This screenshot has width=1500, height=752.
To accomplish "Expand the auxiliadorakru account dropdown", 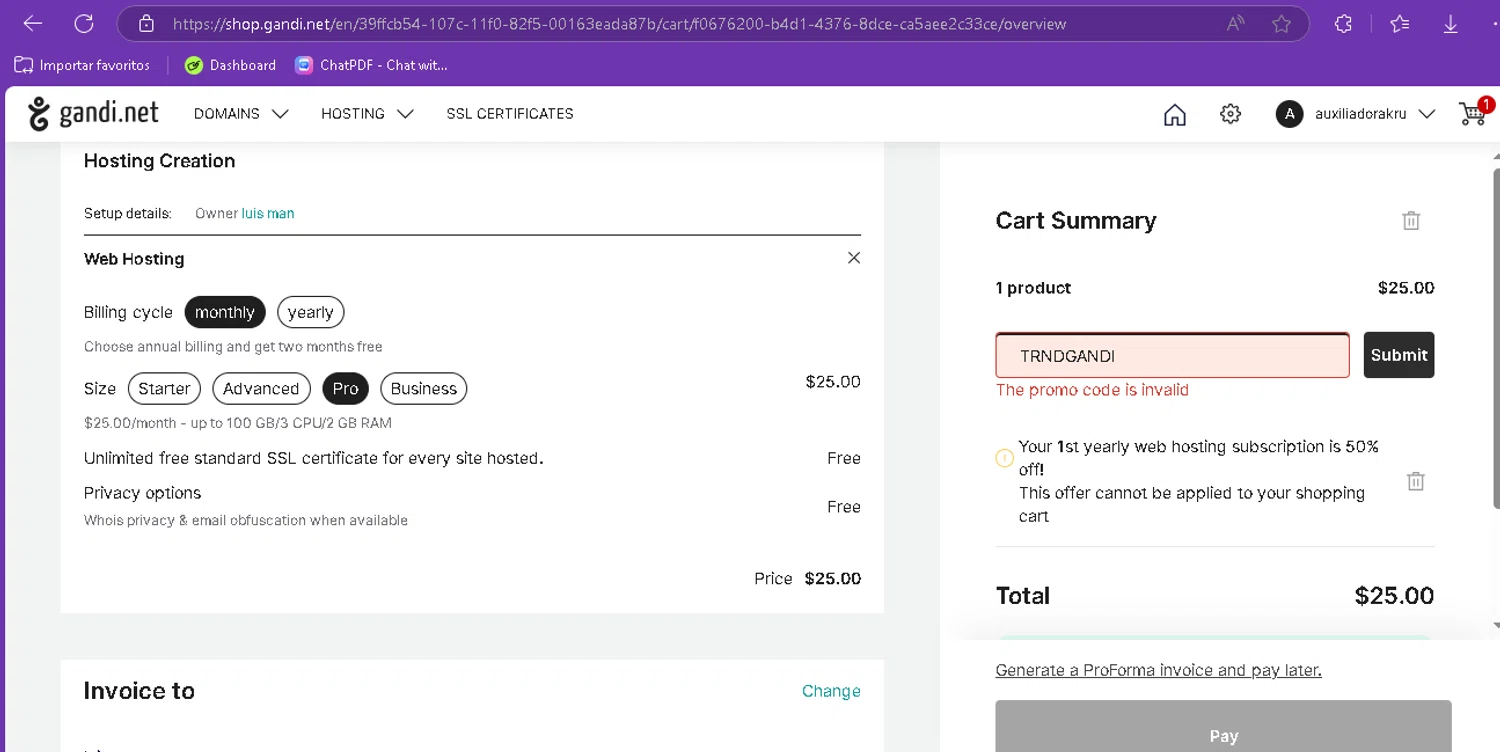I will point(1375,114).
